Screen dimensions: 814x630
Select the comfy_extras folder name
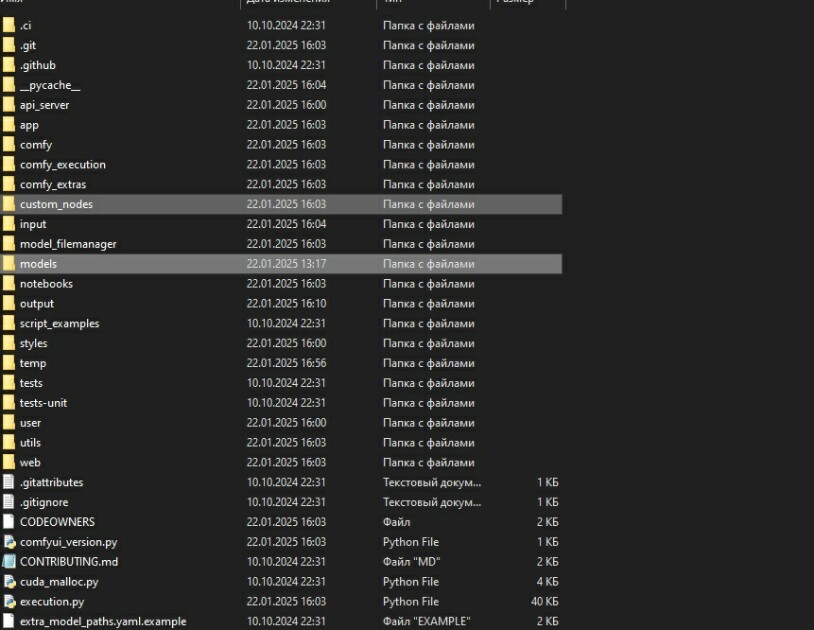tap(53, 184)
